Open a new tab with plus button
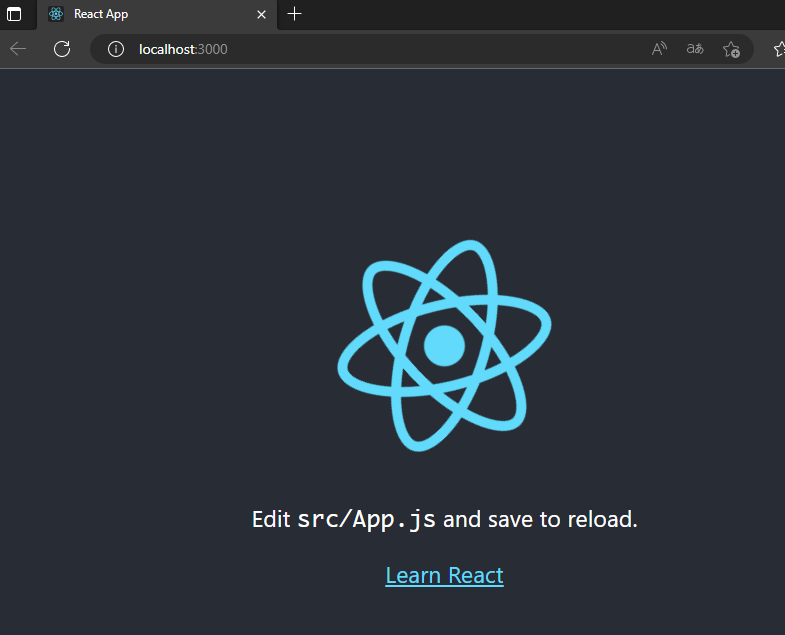785x635 pixels. click(294, 14)
